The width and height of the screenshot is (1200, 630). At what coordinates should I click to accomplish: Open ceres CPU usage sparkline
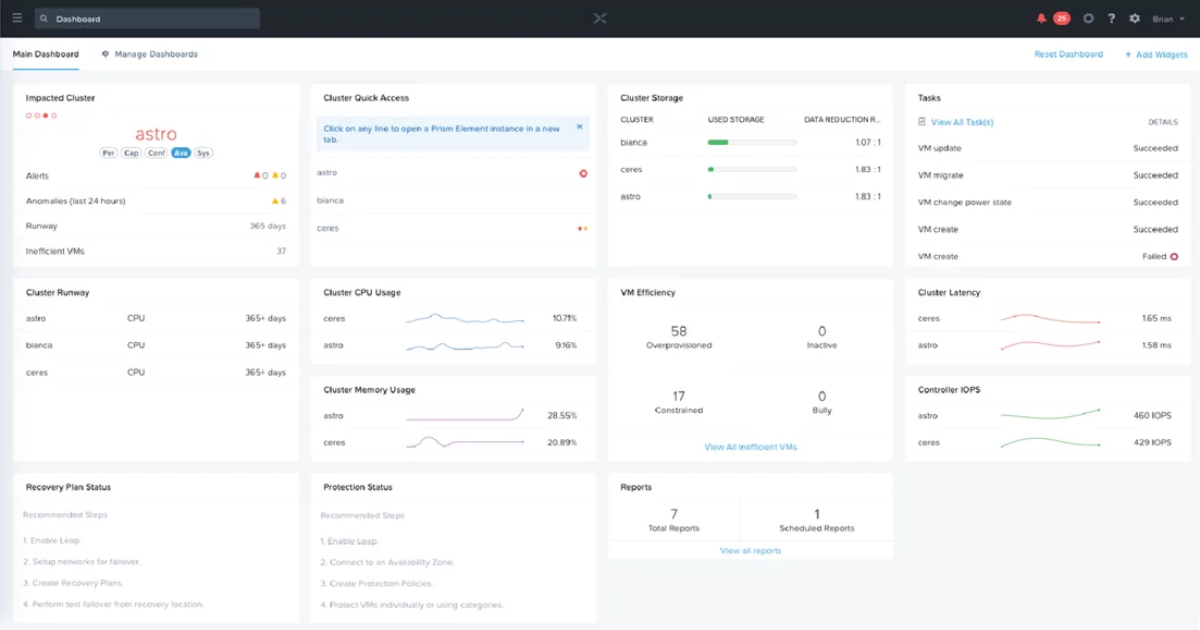(465, 319)
